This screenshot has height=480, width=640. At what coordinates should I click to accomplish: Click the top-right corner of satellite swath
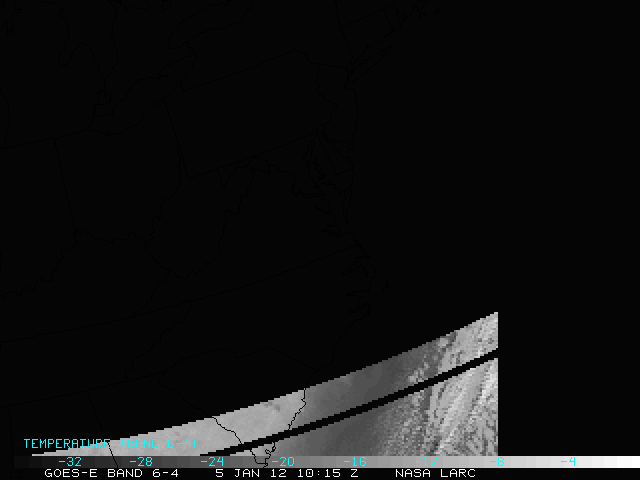click(495, 316)
